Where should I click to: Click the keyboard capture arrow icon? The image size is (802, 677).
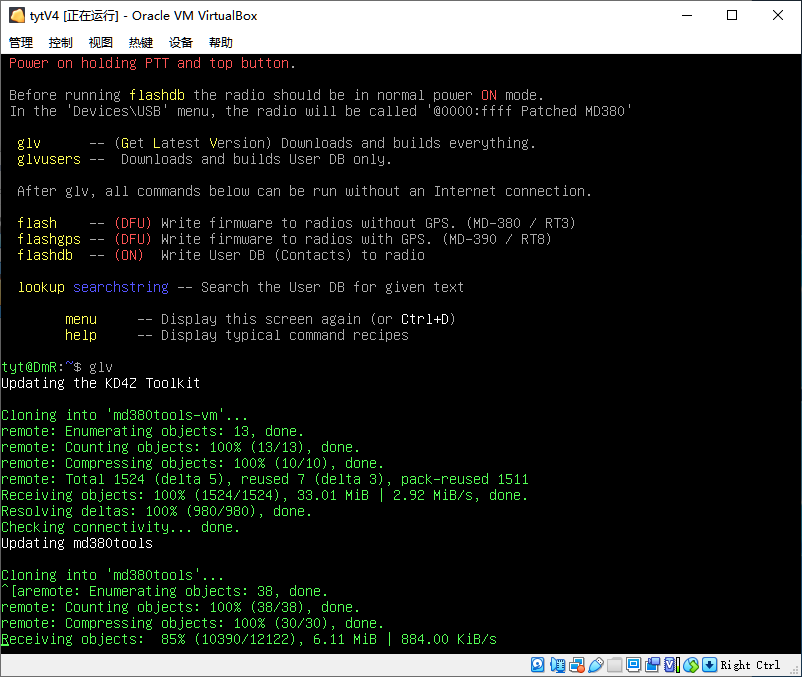pos(710,665)
